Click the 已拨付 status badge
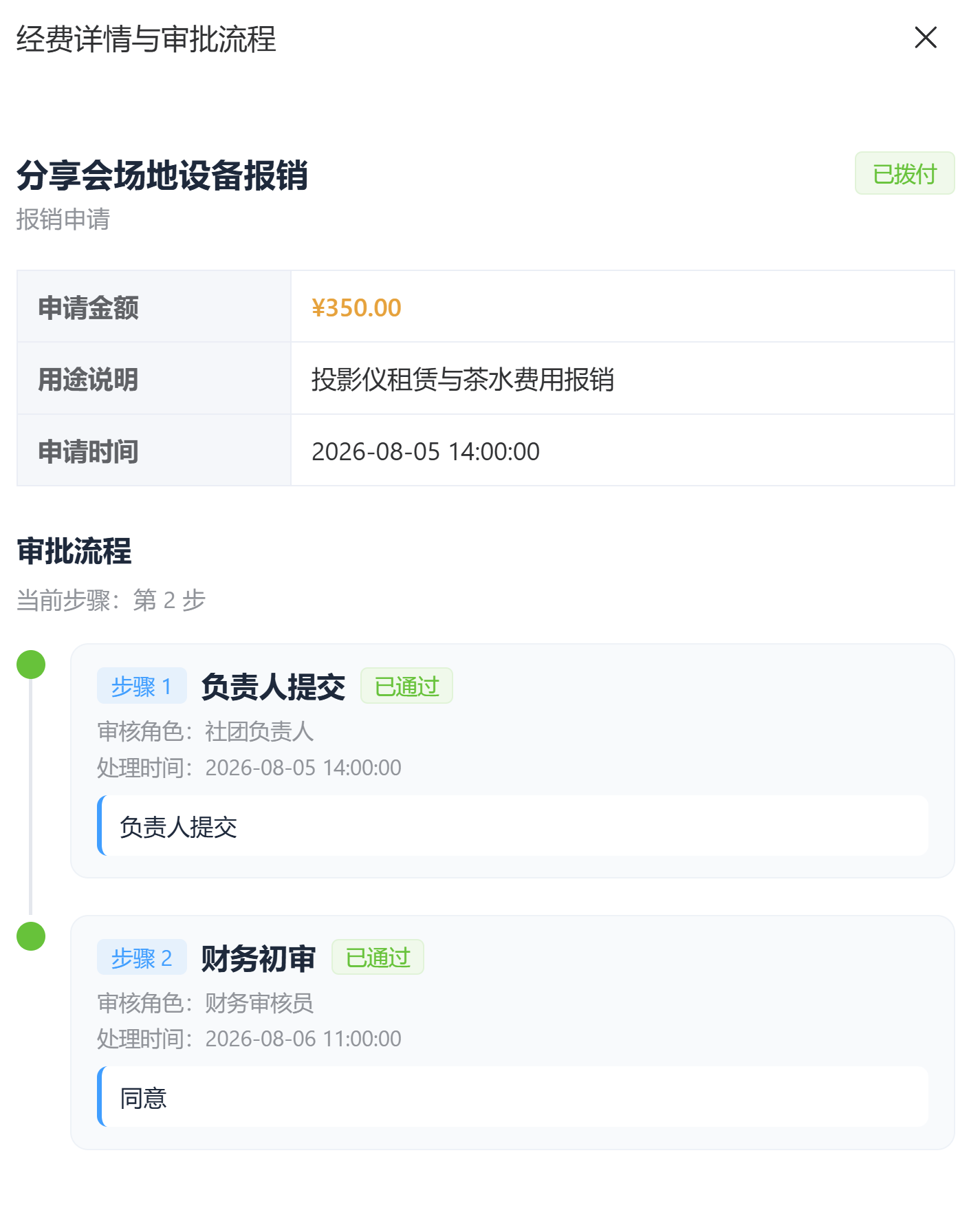This screenshot has width=980, height=1230. [x=904, y=173]
